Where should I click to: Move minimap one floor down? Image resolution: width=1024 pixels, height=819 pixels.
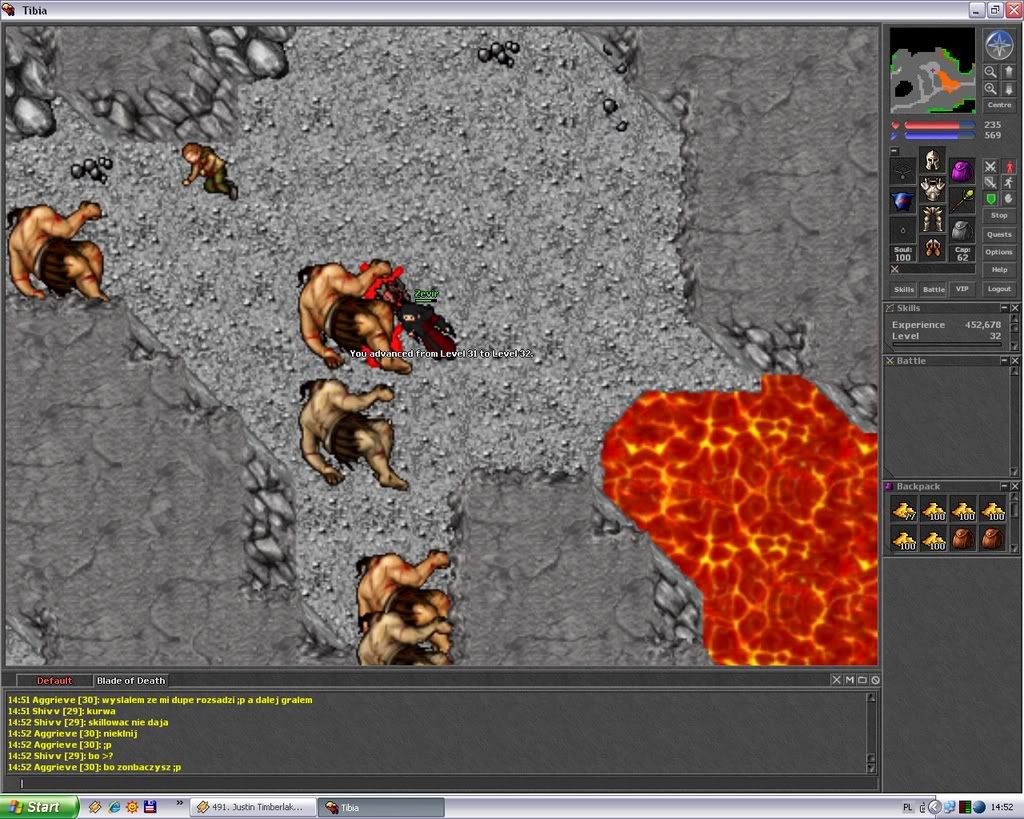coord(1008,89)
